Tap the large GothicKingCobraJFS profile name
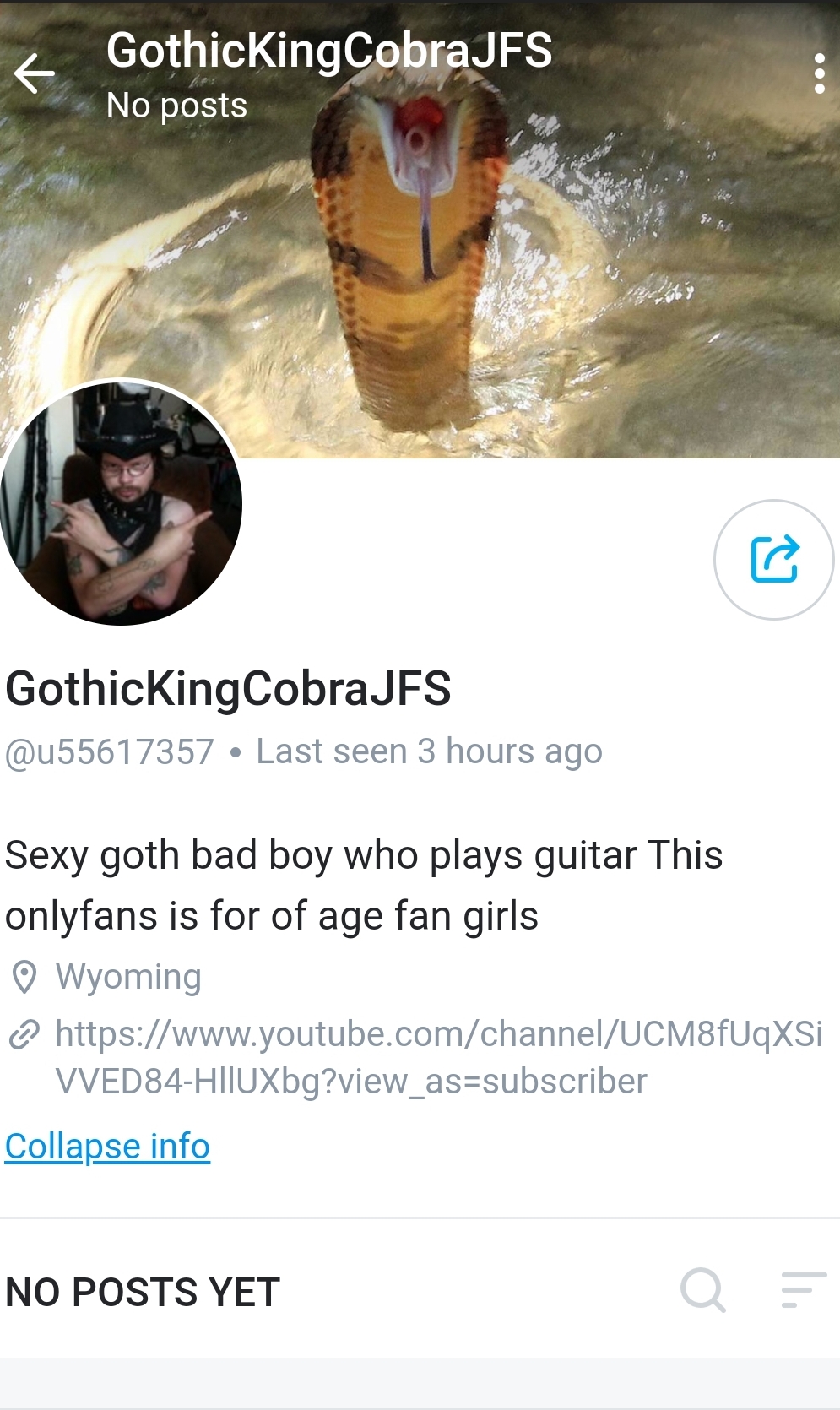Screen dimensions: 840x1410 228,688
